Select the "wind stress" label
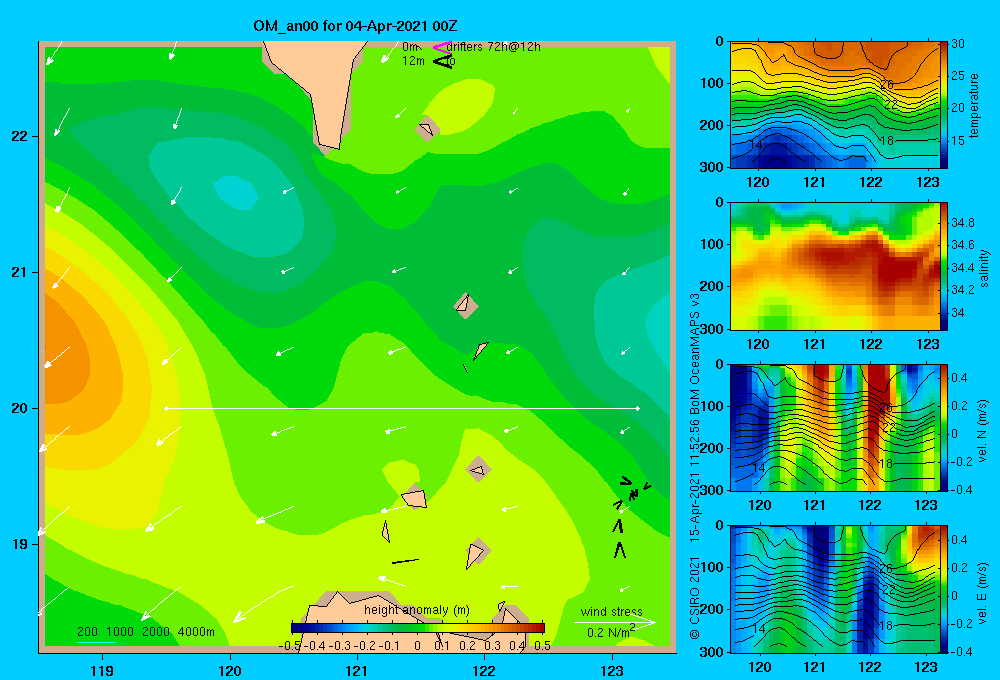Image resolution: width=1000 pixels, height=680 pixels. 612,611
